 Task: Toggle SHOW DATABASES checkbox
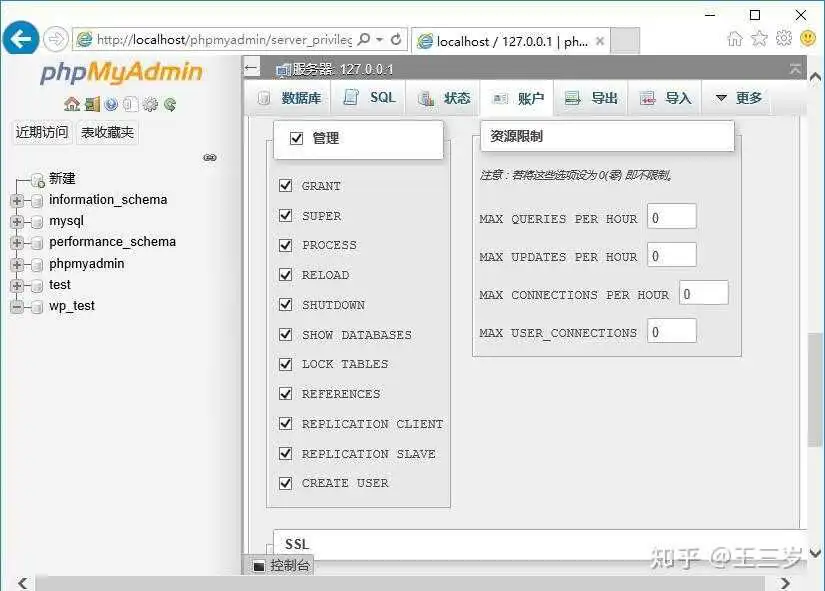tap(285, 335)
